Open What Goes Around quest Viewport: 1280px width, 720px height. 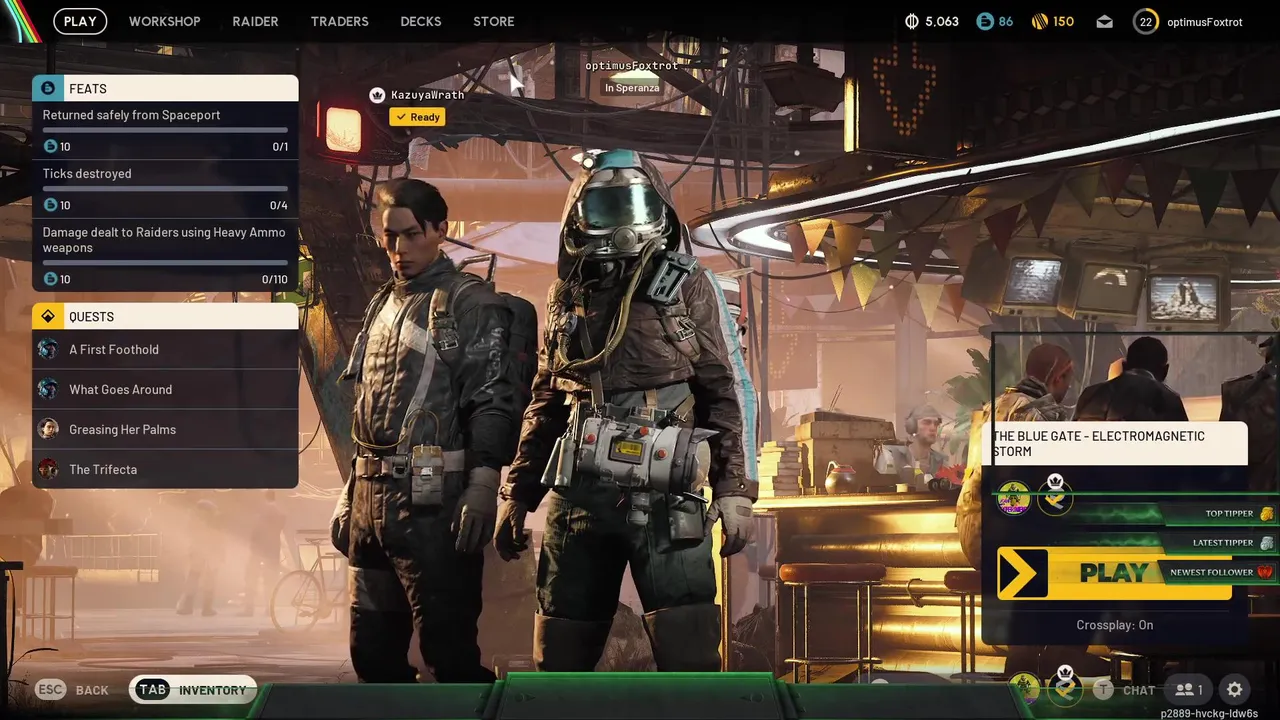[165, 389]
